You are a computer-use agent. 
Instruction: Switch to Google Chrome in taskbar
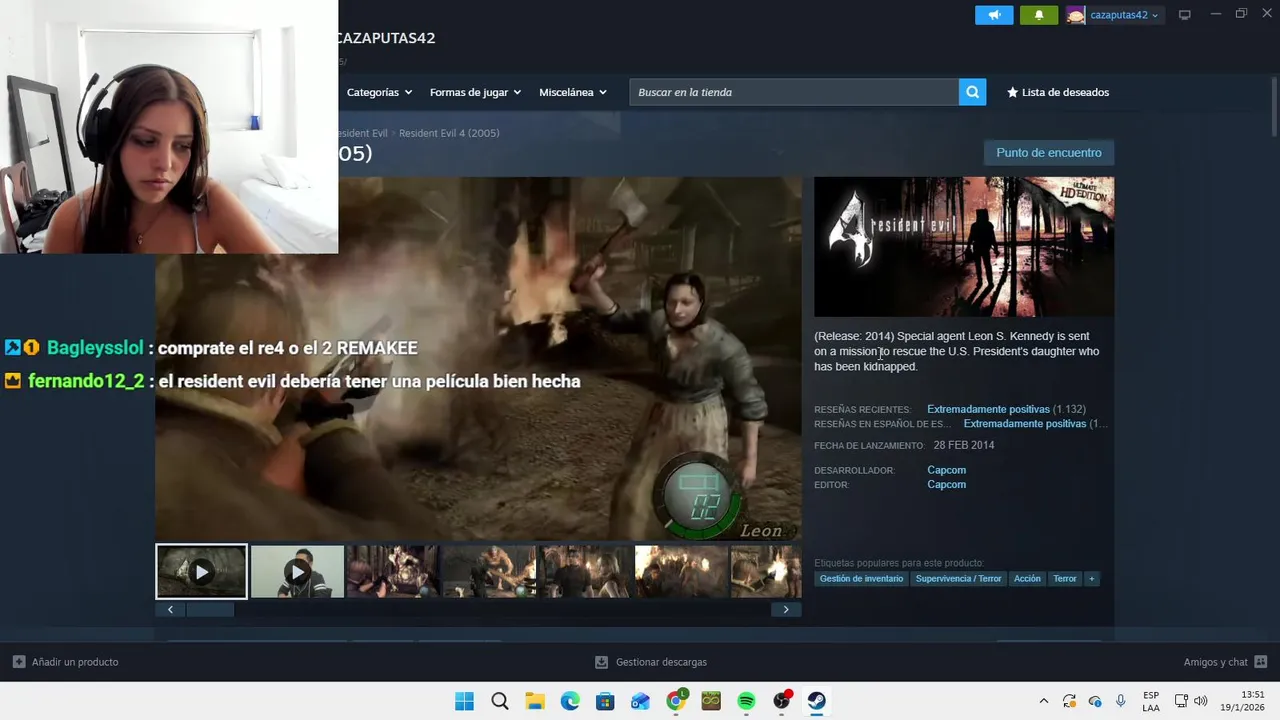pyautogui.click(x=676, y=701)
